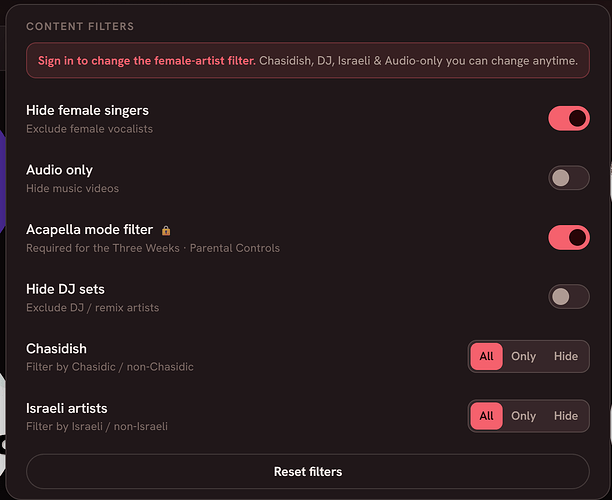Screen dimensions: 612x500
Task: Toggle off Hide female singers switch
Action: point(569,118)
